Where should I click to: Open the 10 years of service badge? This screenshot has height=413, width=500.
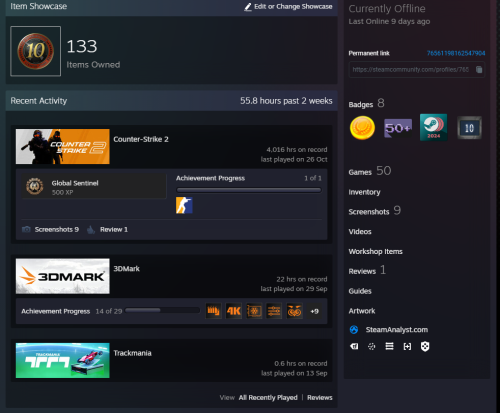pos(469,128)
